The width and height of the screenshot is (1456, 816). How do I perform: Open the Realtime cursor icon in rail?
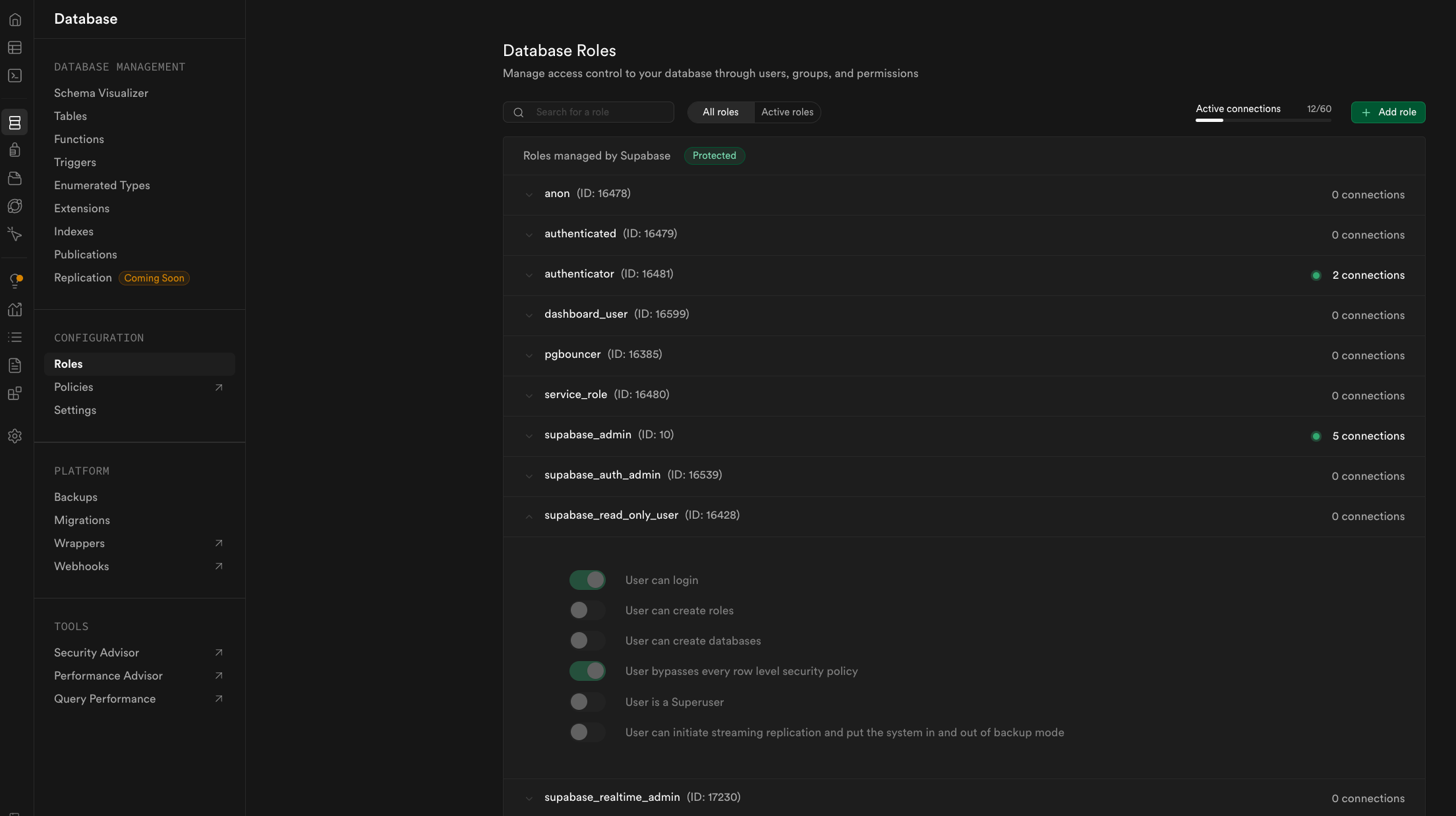15,234
